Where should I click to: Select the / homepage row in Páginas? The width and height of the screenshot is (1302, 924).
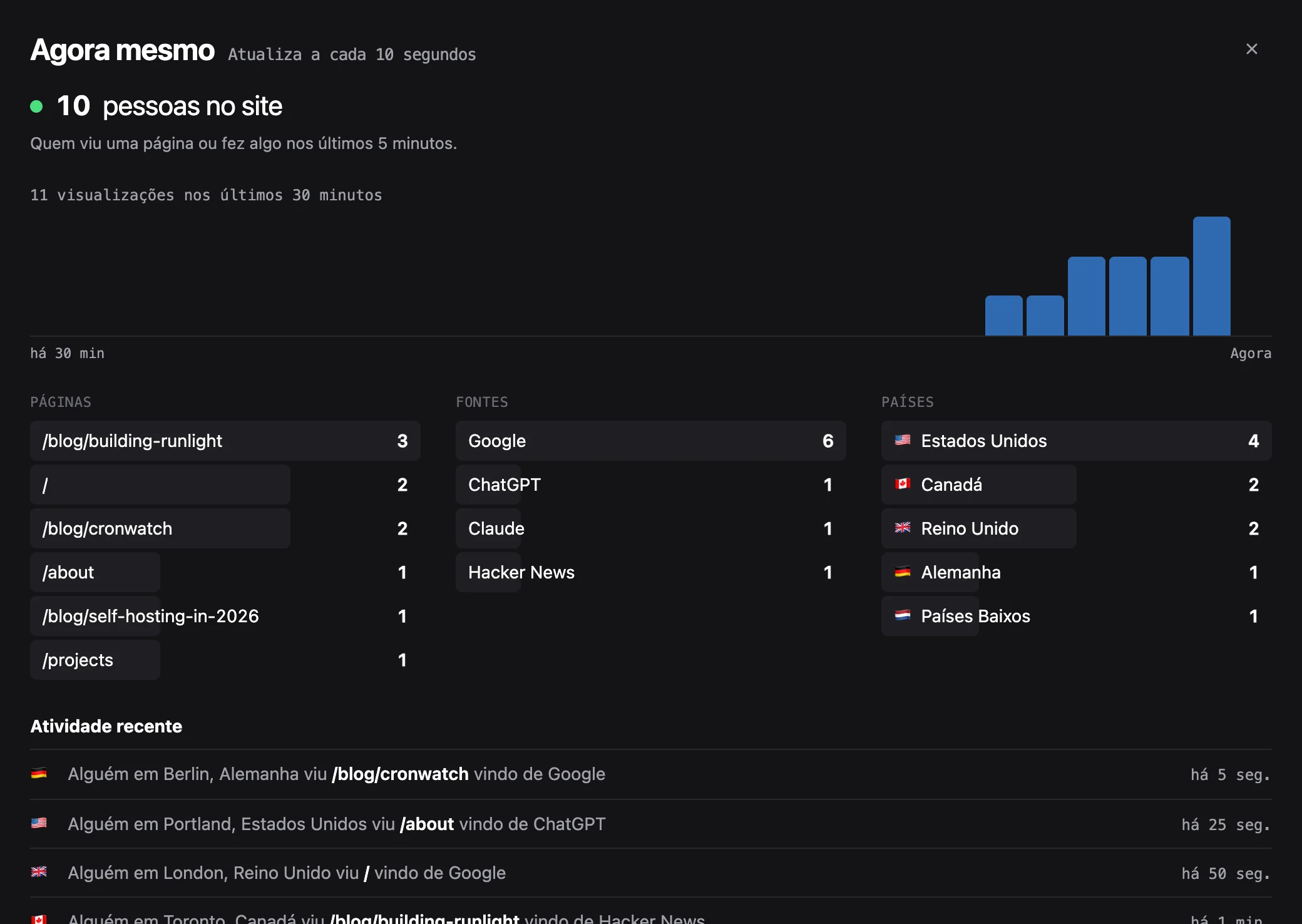pos(225,485)
